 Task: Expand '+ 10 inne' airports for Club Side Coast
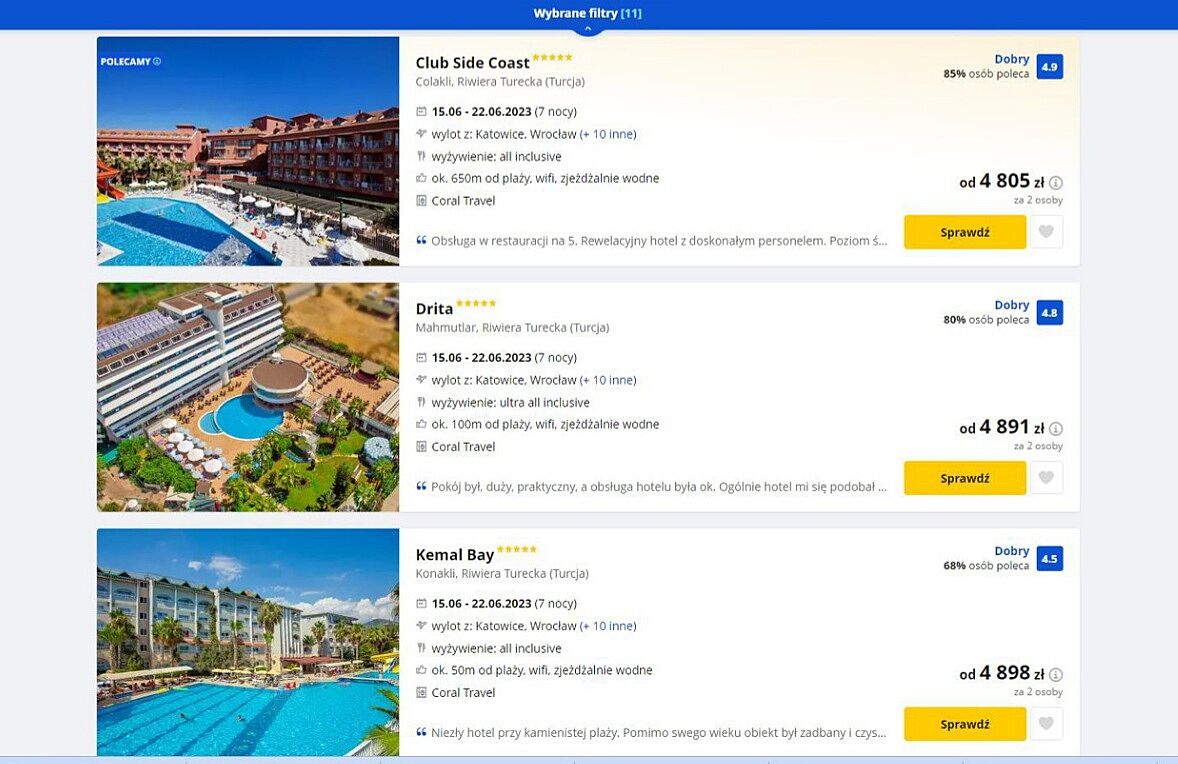coord(608,134)
